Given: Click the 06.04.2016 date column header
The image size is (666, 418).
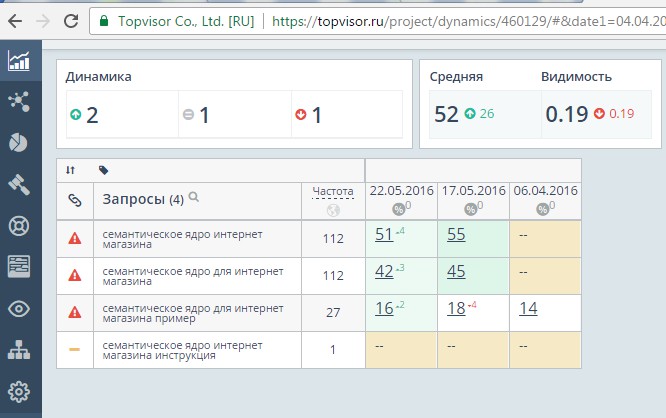Looking at the screenshot, I should (x=545, y=191).
